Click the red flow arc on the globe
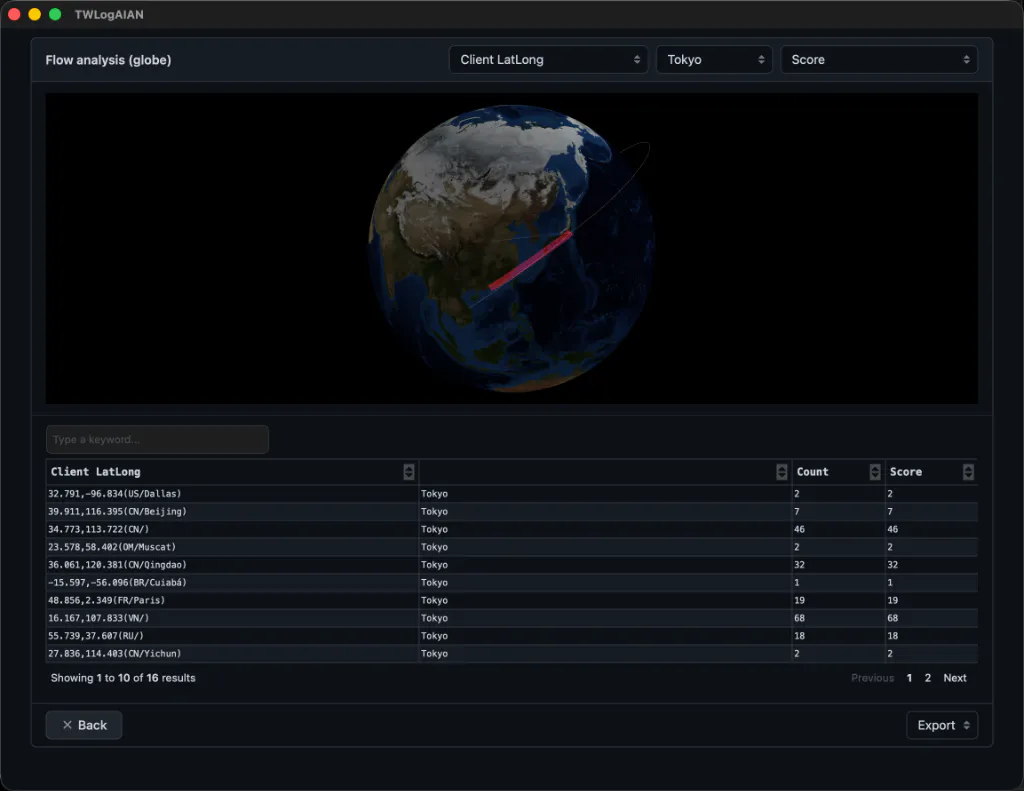The image size is (1024, 791). coord(530,260)
